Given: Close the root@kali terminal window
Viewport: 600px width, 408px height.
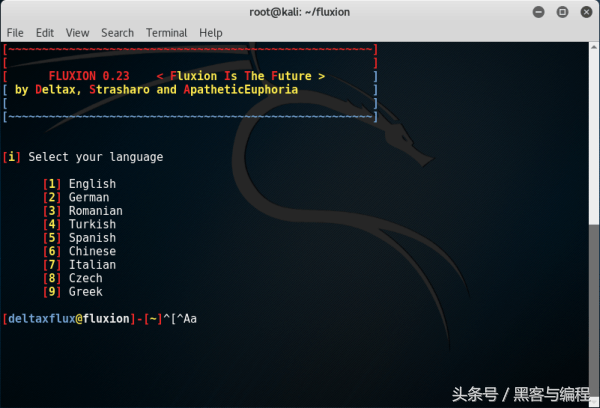Looking at the screenshot, I should (x=586, y=12).
